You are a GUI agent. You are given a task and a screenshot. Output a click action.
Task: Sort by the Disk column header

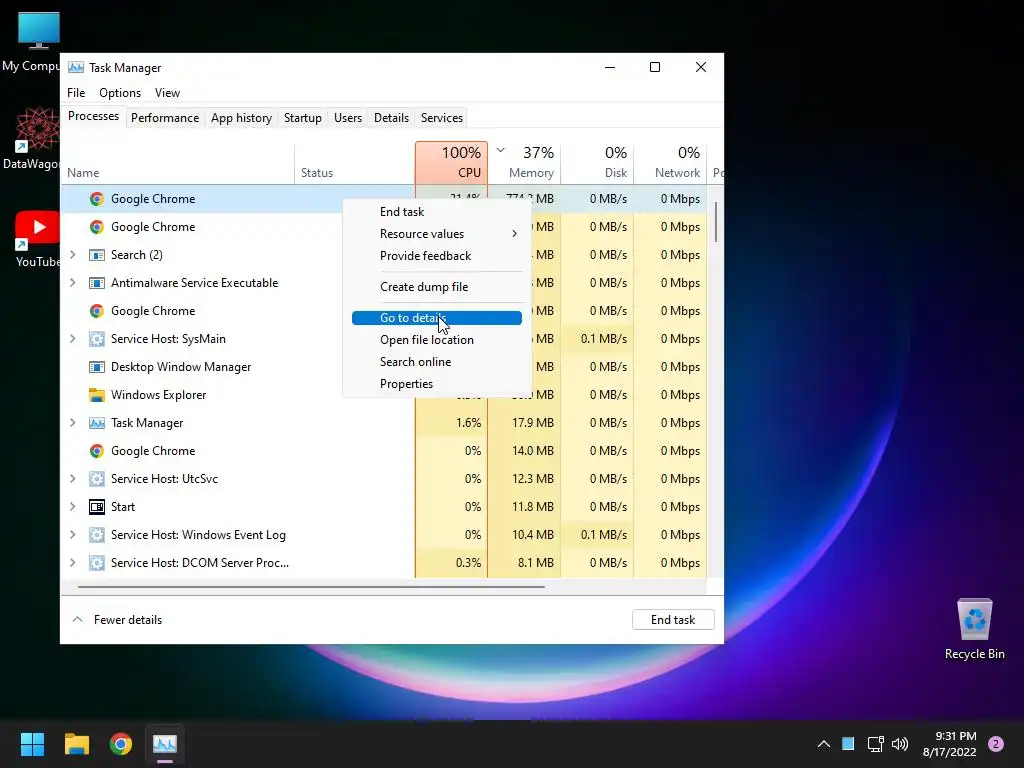pyautogui.click(x=597, y=163)
